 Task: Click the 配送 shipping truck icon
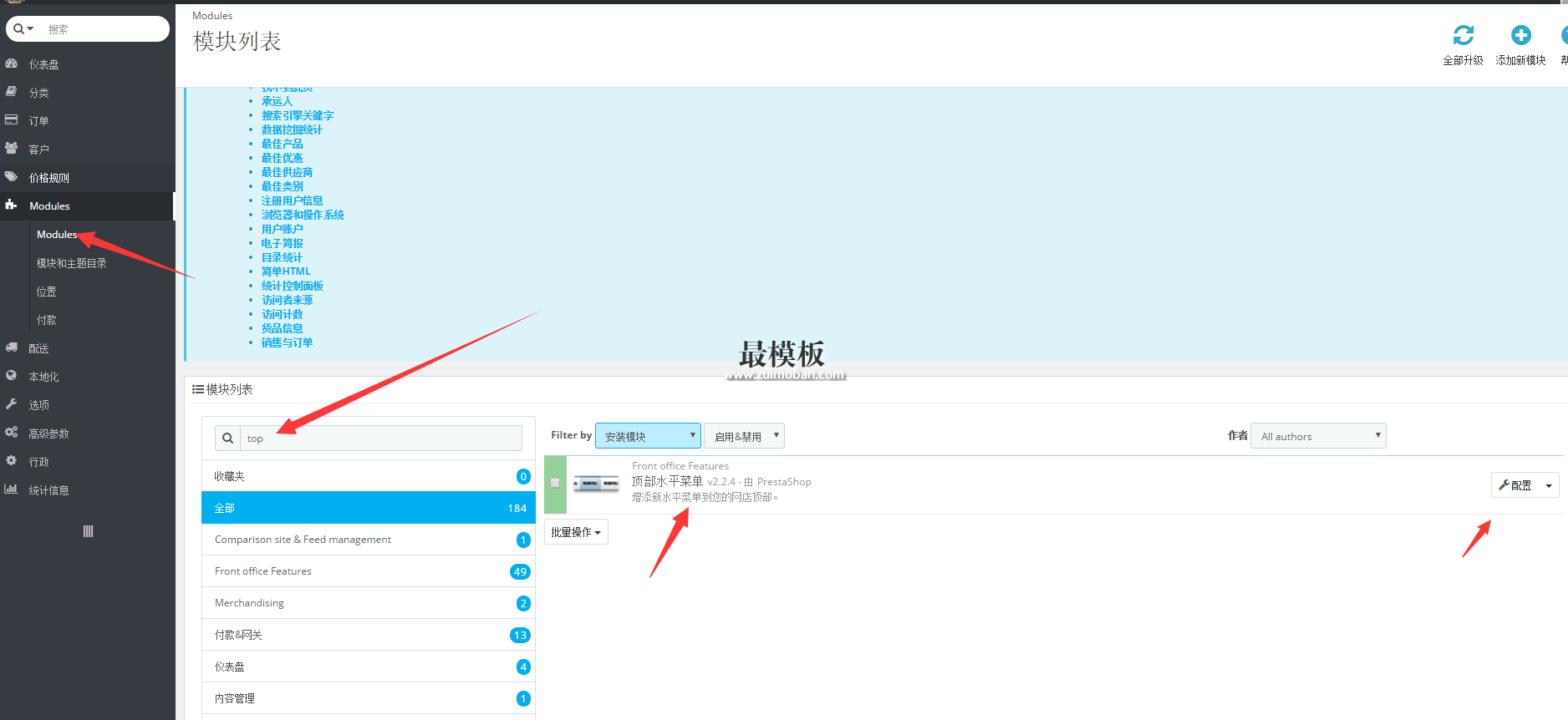point(12,347)
